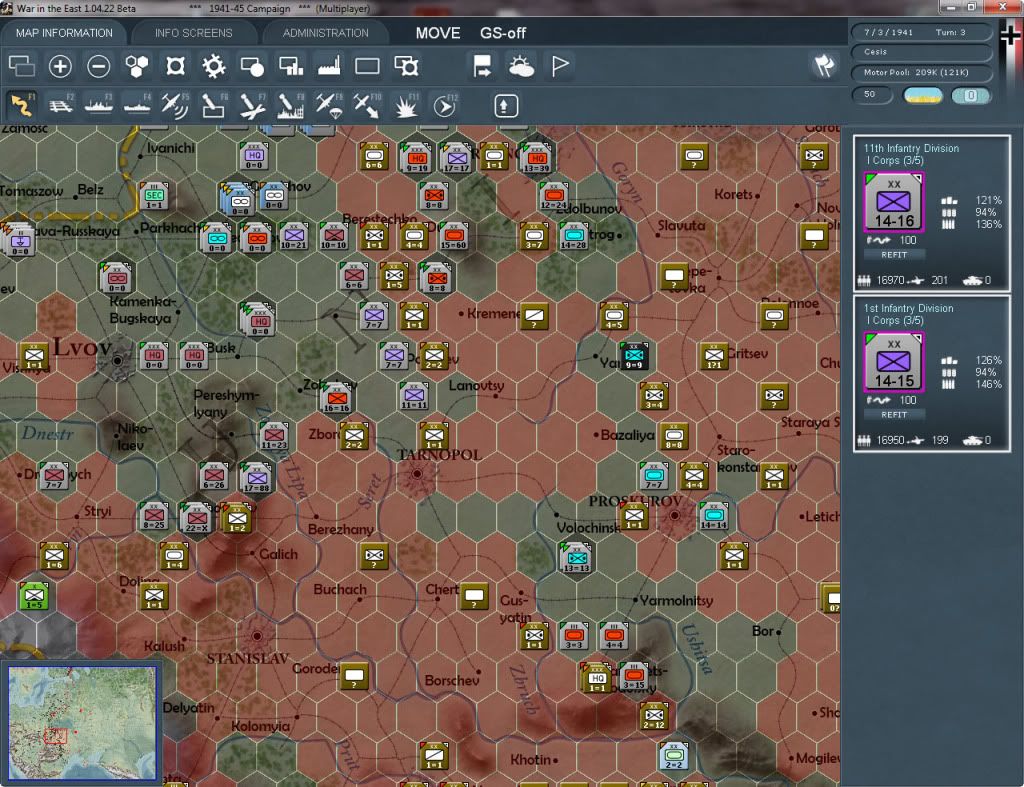Click the double flags button
The height and width of the screenshot is (787, 1024).
824,65
